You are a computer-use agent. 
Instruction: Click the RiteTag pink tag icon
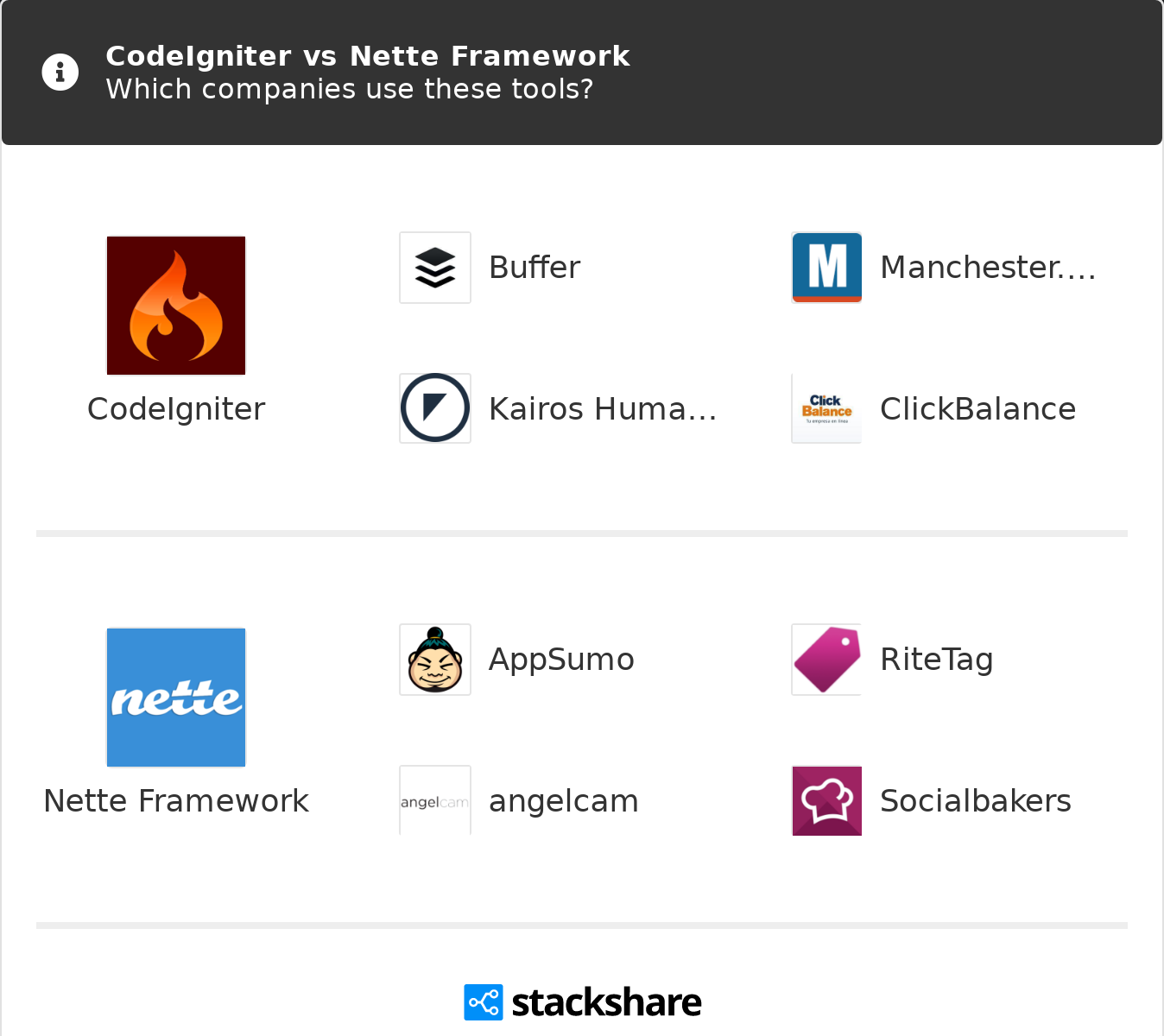click(826, 660)
